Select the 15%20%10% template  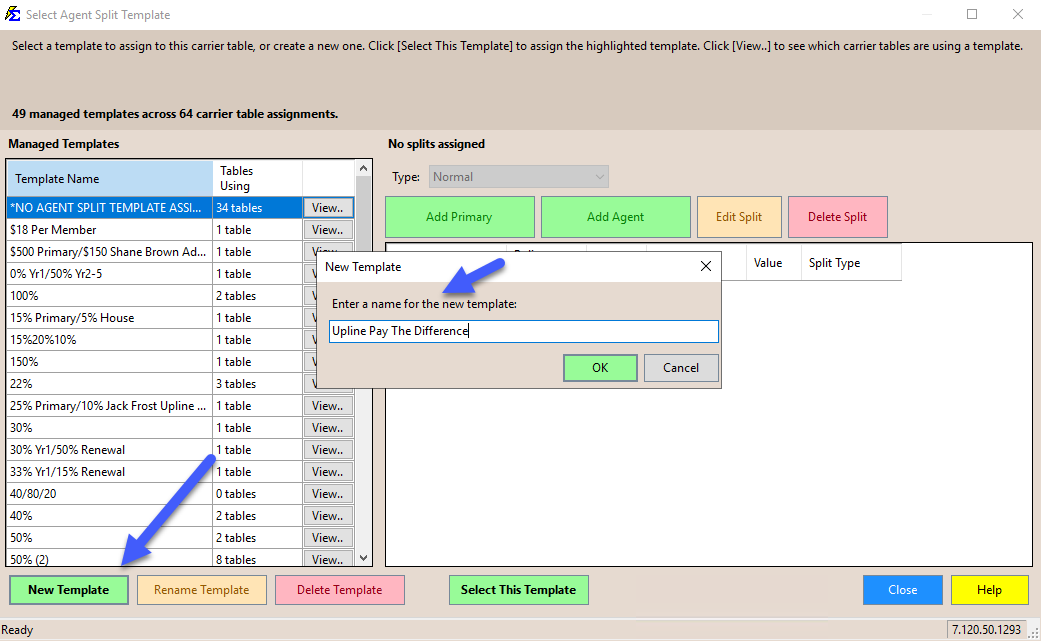pyautogui.click(x=109, y=339)
